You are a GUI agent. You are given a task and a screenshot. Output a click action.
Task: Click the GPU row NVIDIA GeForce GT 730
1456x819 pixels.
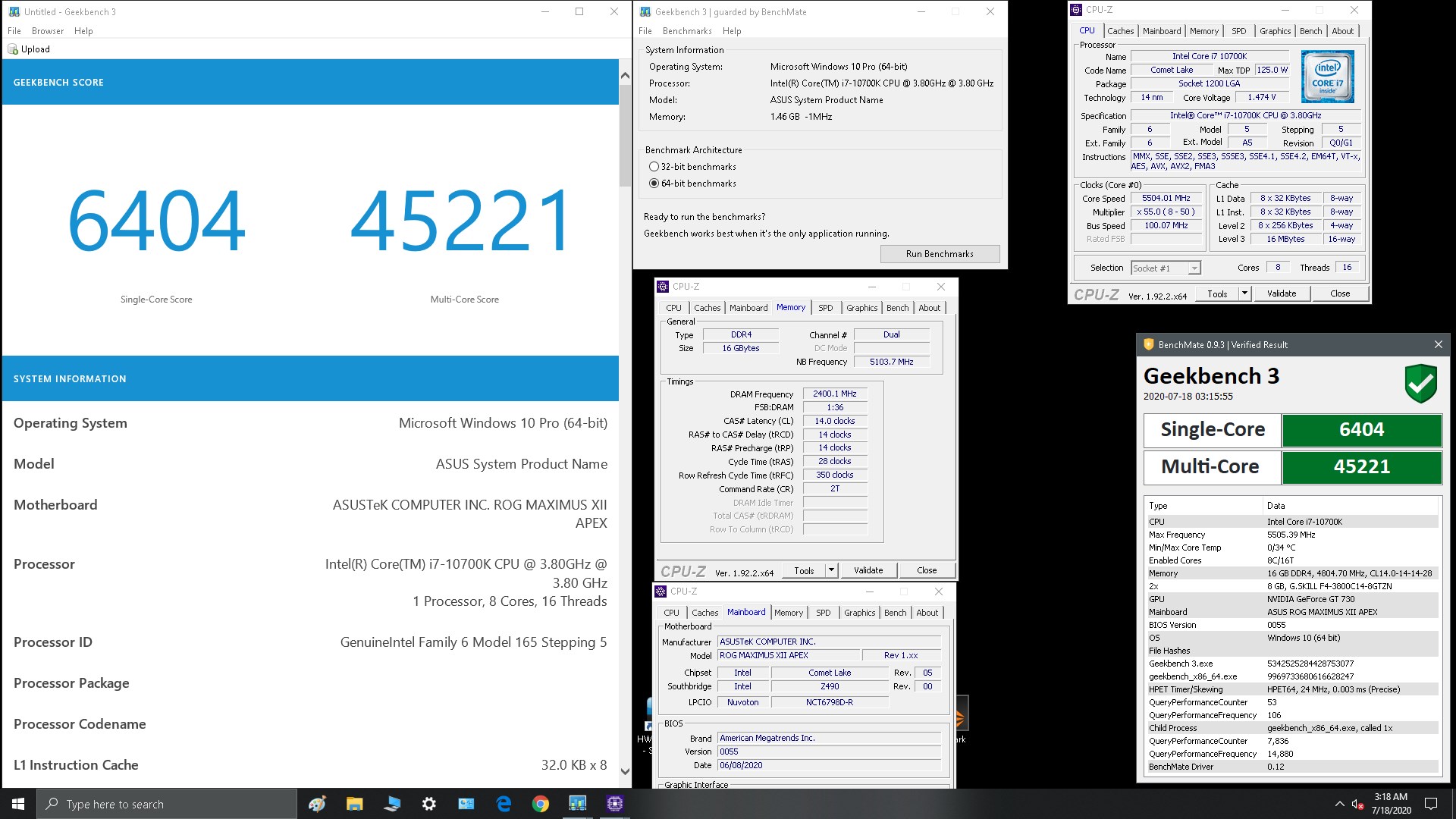(x=1291, y=599)
